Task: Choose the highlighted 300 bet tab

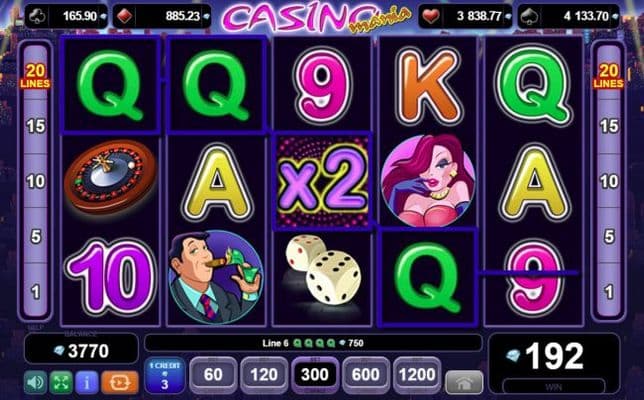Action: pyautogui.click(x=315, y=375)
